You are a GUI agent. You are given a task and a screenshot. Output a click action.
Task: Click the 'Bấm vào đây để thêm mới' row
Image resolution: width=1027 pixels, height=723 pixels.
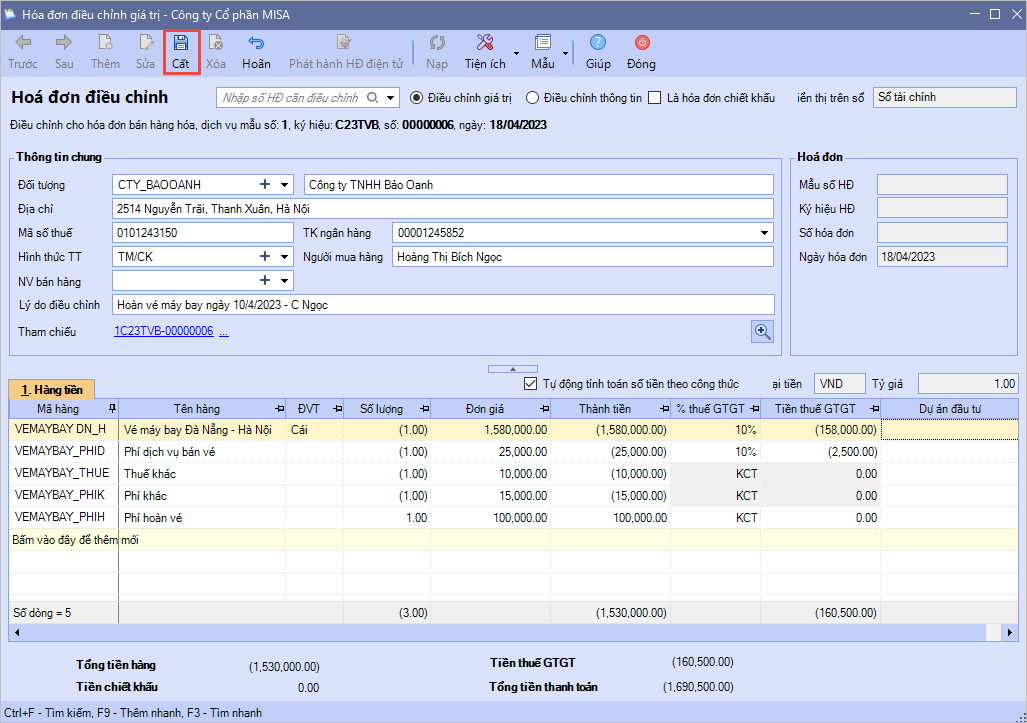click(75, 539)
